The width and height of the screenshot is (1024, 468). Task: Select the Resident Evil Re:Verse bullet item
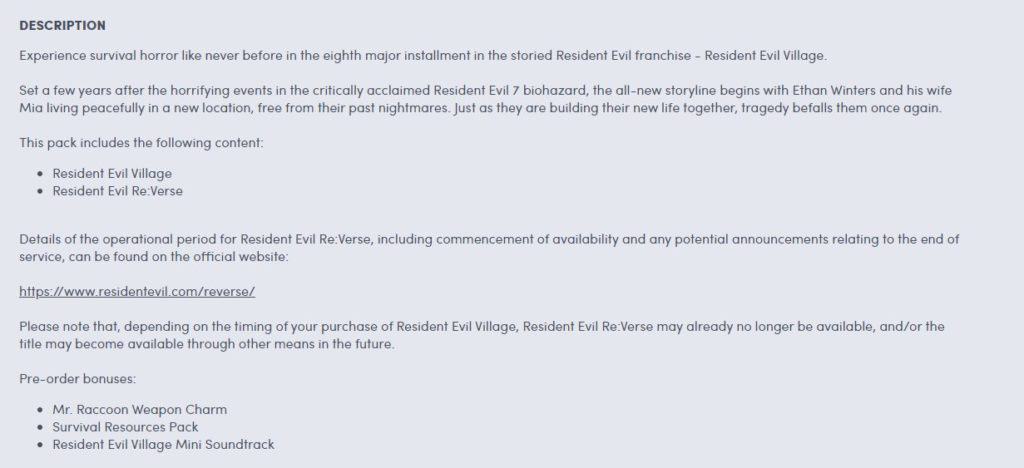(118, 191)
